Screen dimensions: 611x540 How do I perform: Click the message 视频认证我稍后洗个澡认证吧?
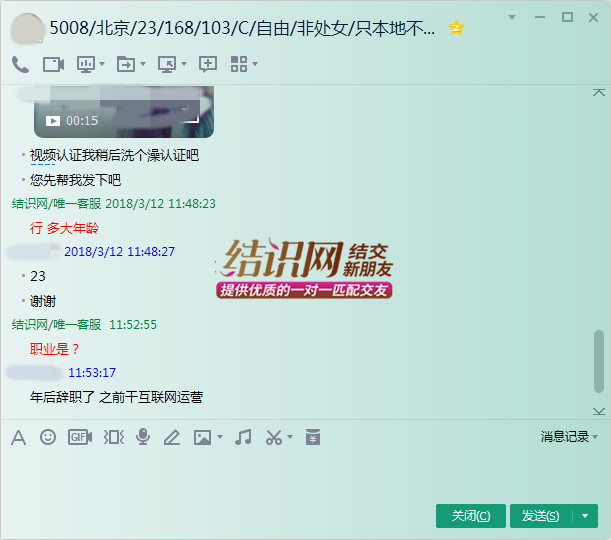[114, 155]
